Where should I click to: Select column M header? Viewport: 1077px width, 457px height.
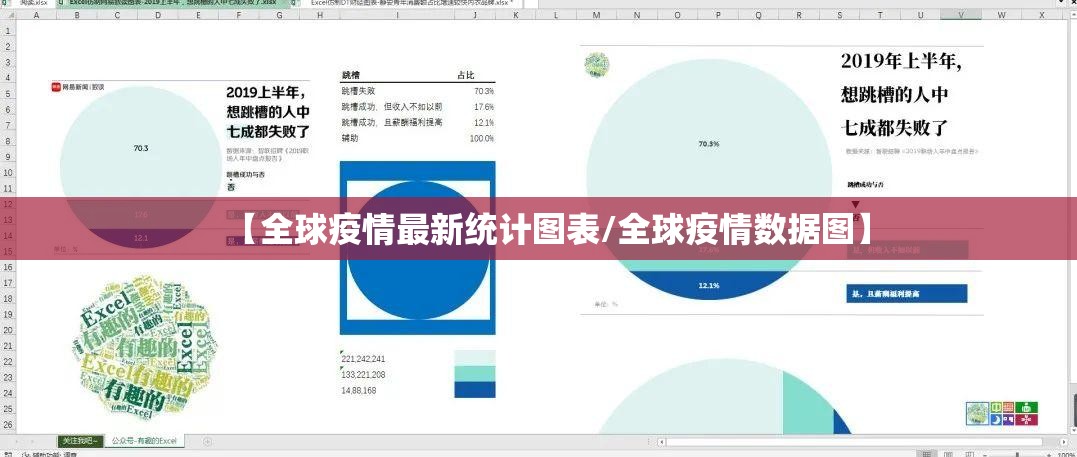[x=597, y=16]
